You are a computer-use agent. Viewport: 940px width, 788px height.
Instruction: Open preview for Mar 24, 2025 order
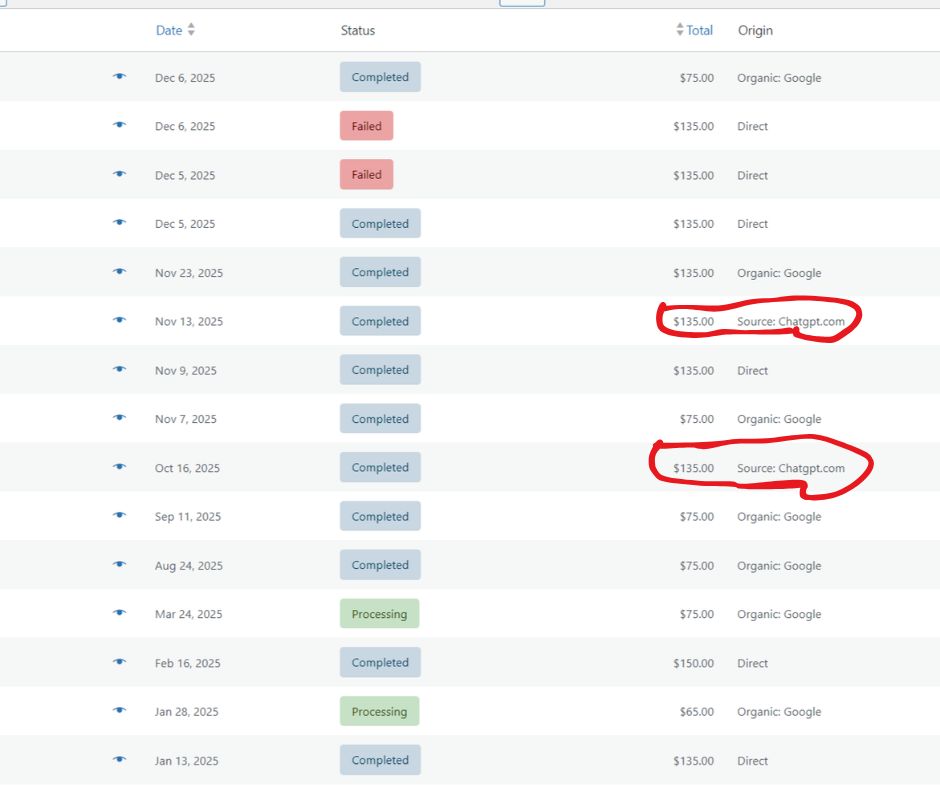click(120, 613)
